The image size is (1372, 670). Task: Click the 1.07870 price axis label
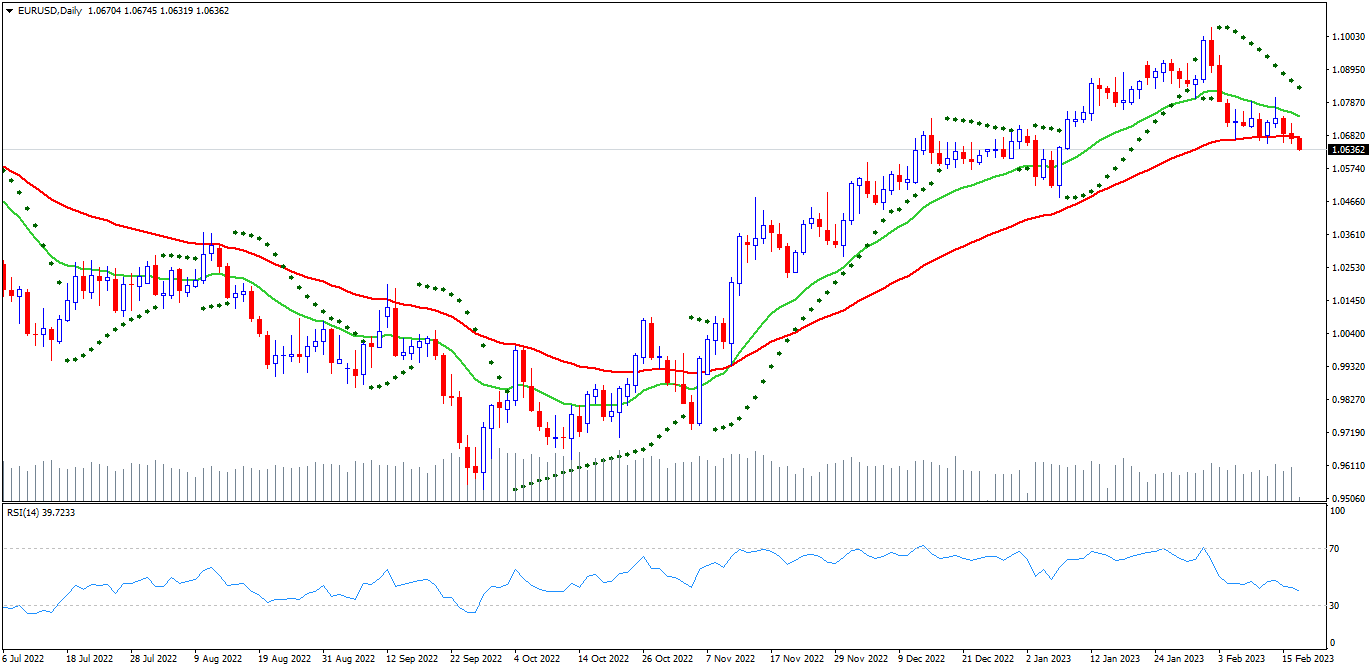[x=1349, y=103]
